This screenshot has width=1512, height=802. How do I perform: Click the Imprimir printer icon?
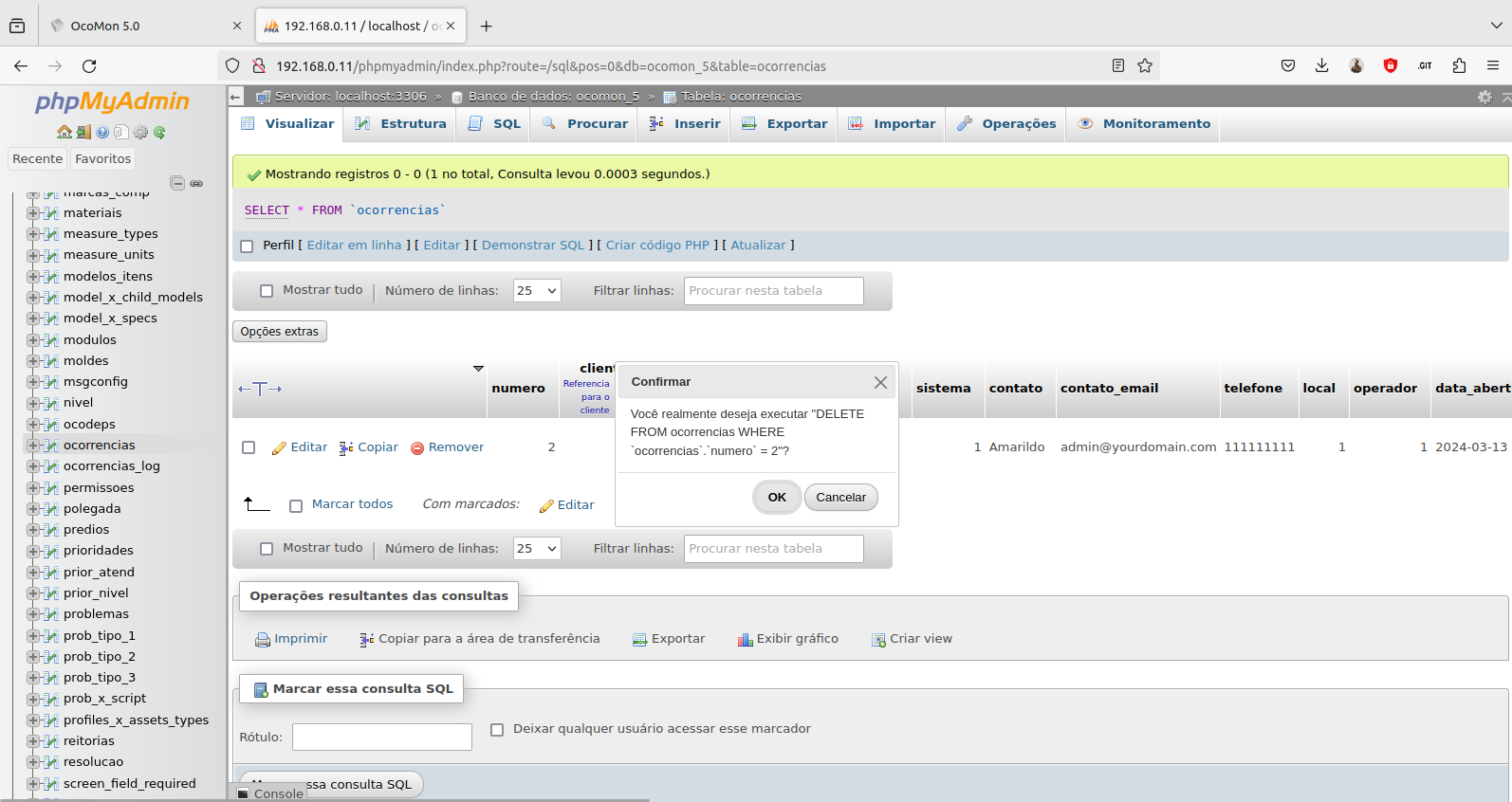click(263, 640)
